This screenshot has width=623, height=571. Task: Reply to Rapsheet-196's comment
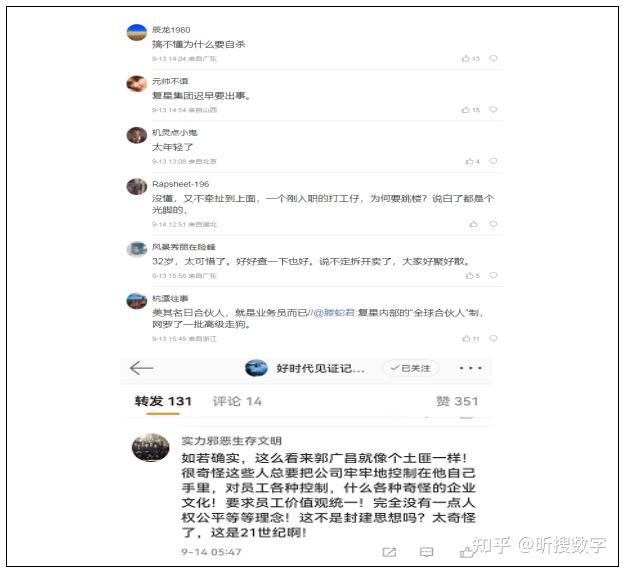coord(493,224)
